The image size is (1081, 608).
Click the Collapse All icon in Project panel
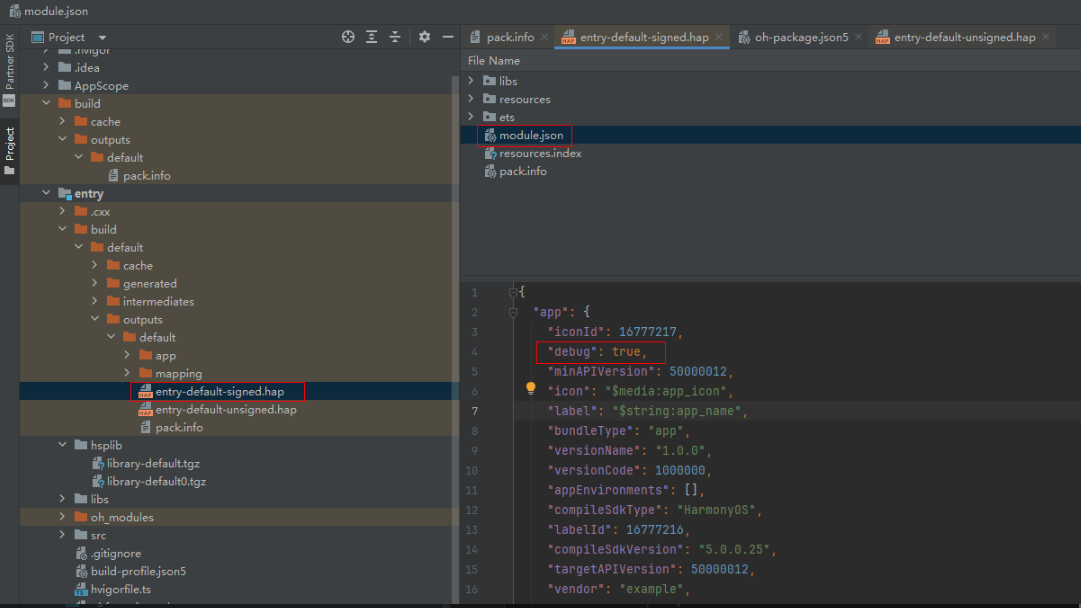pos(395,37)
